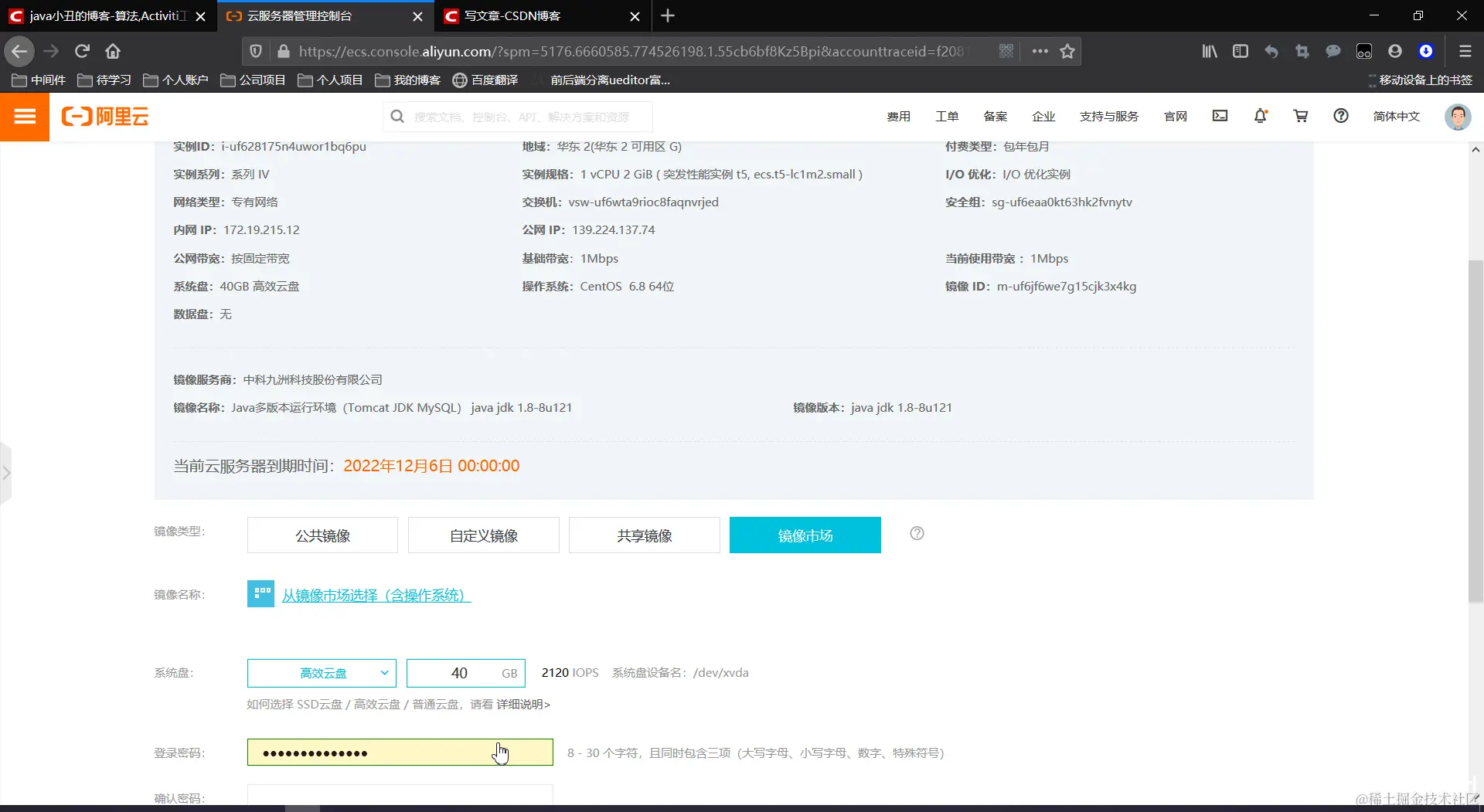Open the 中间件 bookmark folder
1484x812 pixels.
(x=39, y=80)
